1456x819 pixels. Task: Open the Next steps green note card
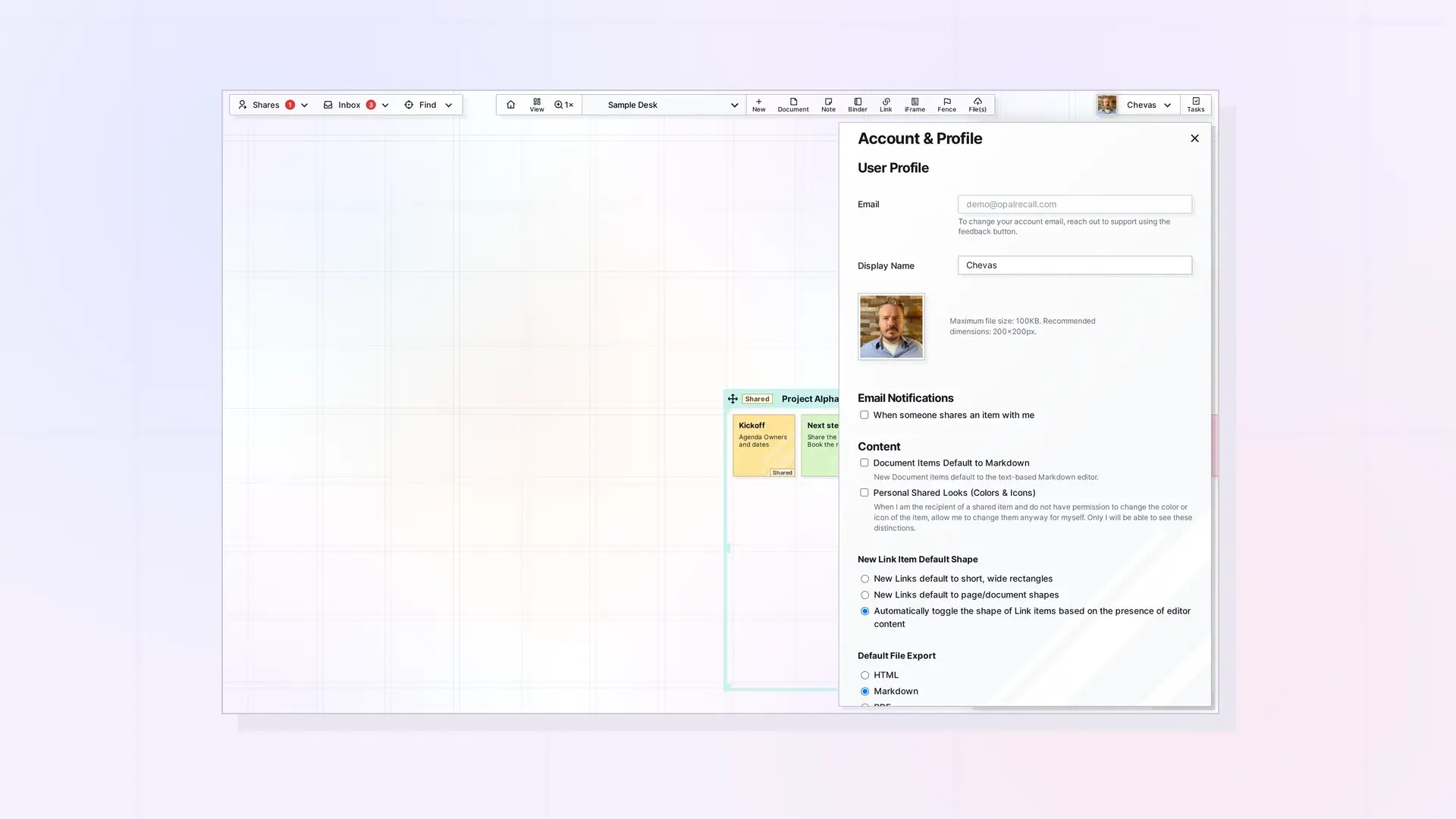tap(820, 445)
